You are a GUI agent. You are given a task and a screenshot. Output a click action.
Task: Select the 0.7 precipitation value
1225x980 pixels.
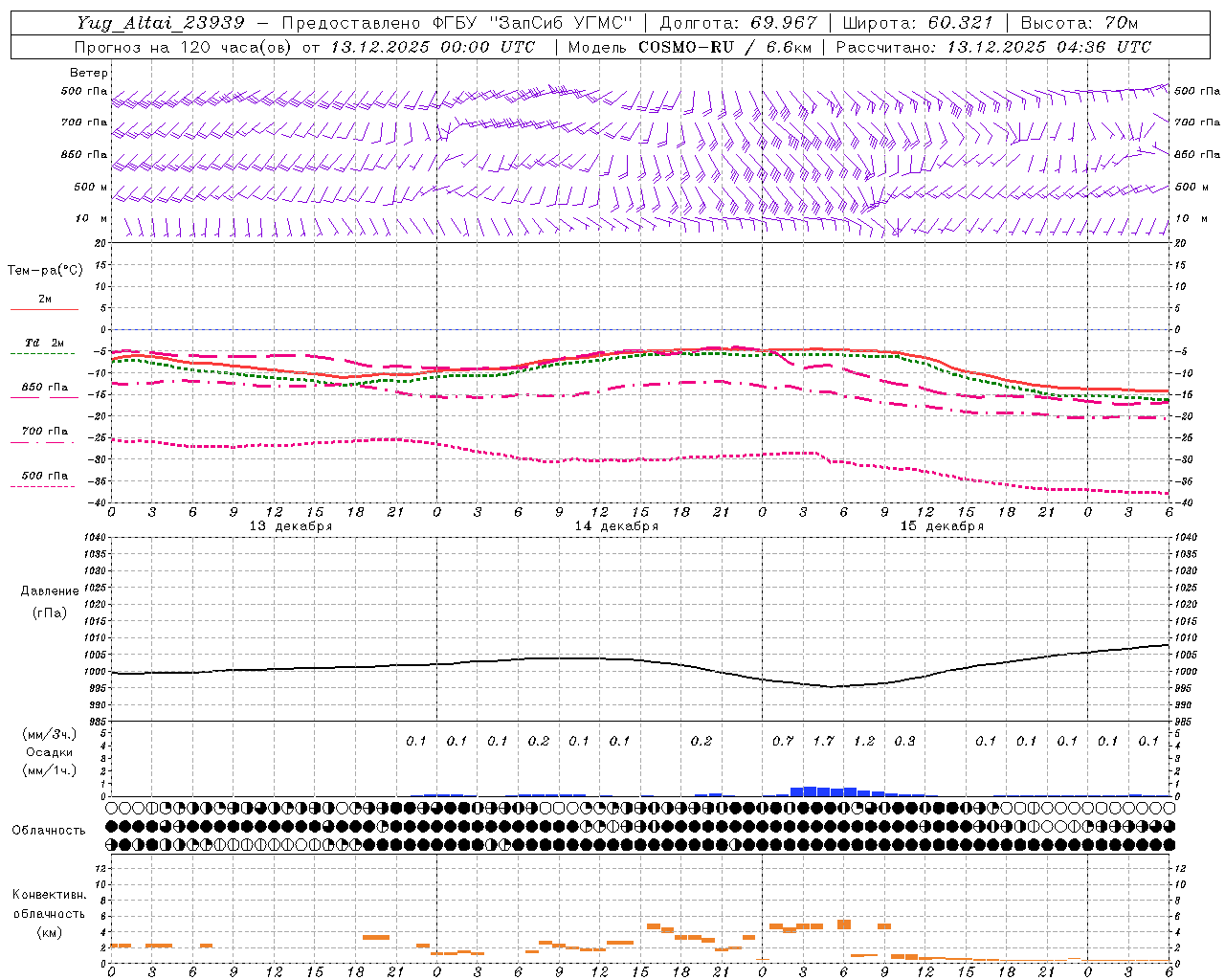[x=783, y=741]
